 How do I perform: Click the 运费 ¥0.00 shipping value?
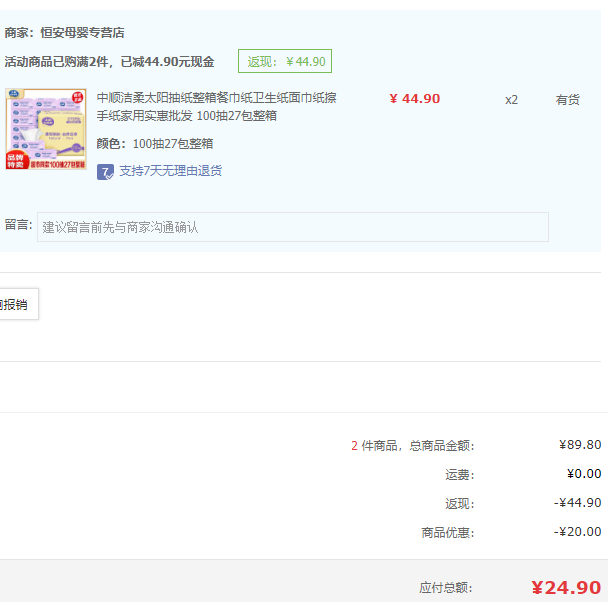583,474
